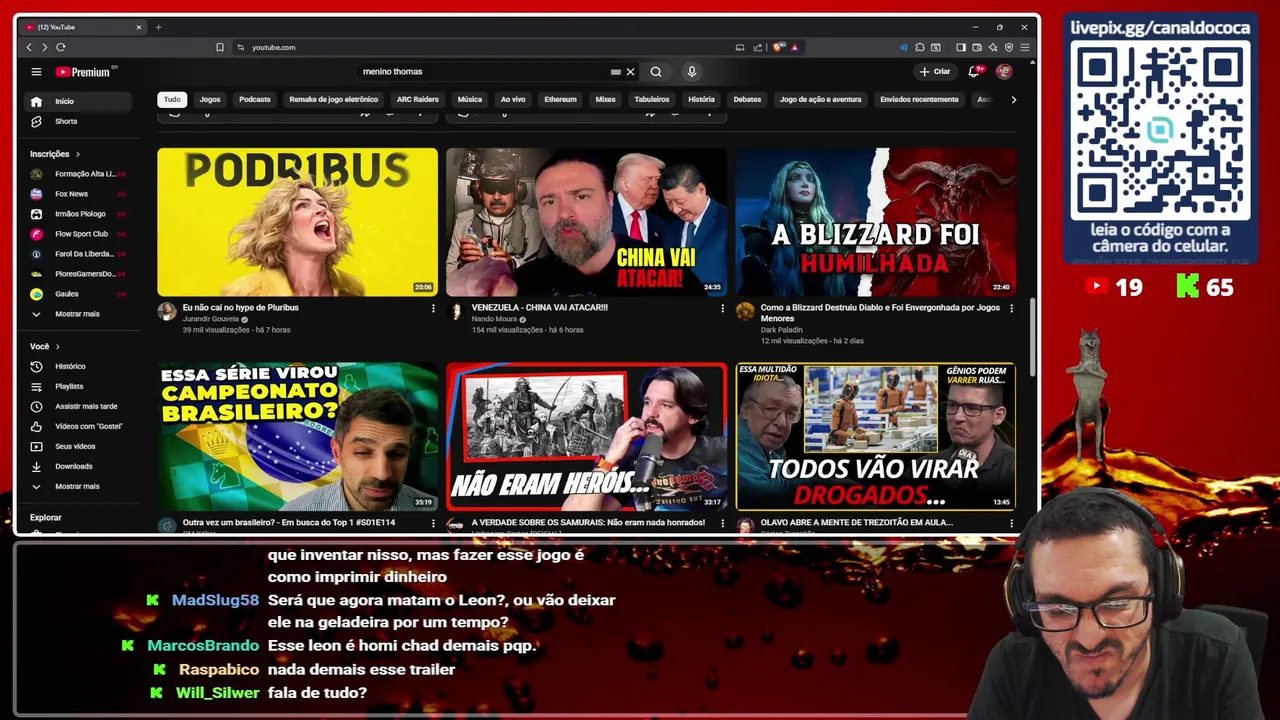This screenshot has height=720, width=1280.
Task: Open Playlists in the sidebar
Action: [x=78, y=386]
